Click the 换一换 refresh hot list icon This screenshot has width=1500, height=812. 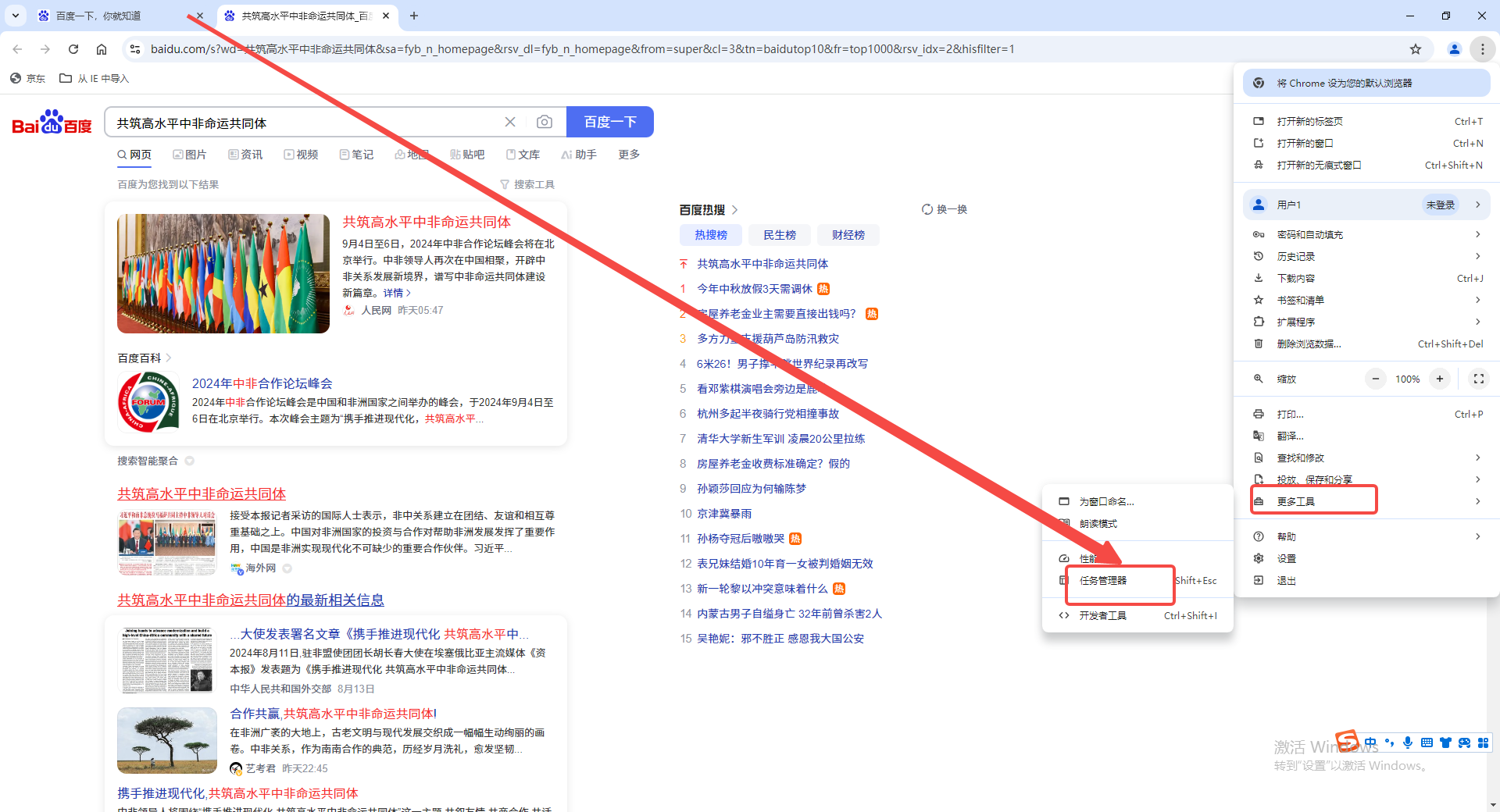(x=927, y=209)
